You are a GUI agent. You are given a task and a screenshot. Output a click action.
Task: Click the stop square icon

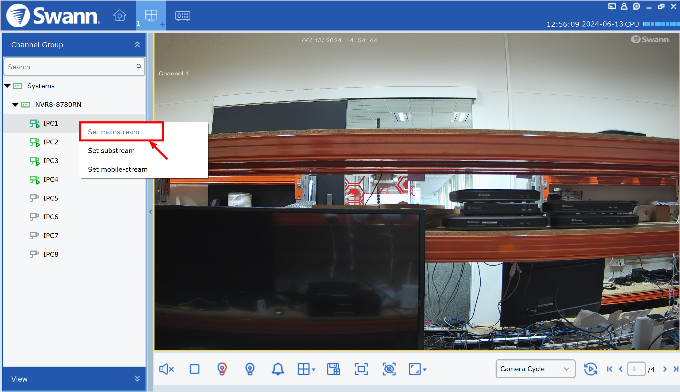(x=194, y=369)
